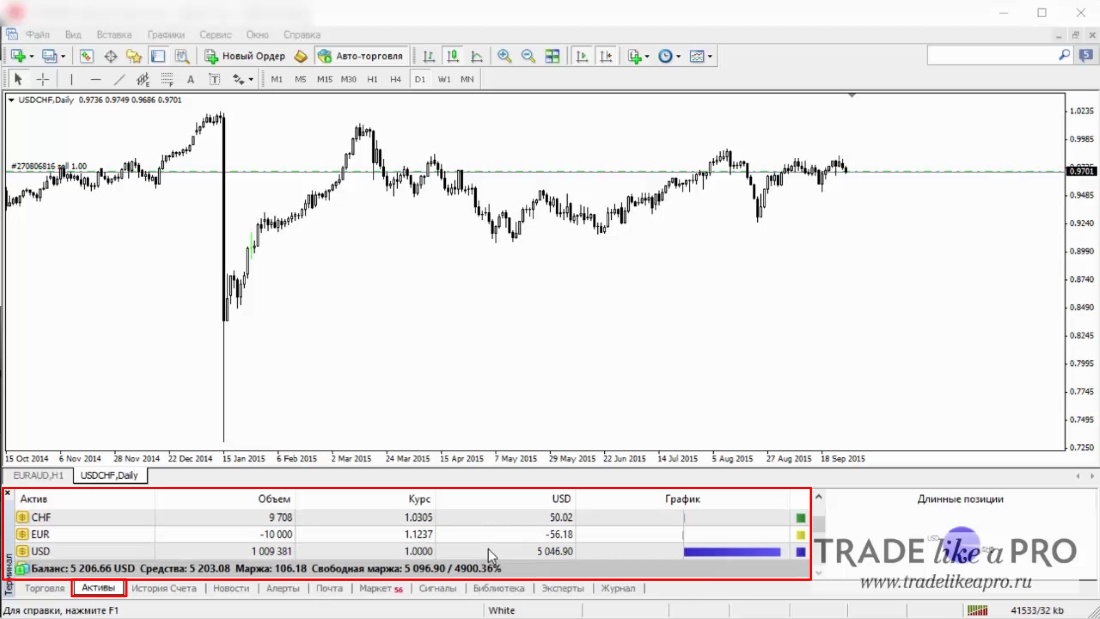Toggle the Terminal panel icon
This screenshot has width=1100, height=619.
coord(158,56)
